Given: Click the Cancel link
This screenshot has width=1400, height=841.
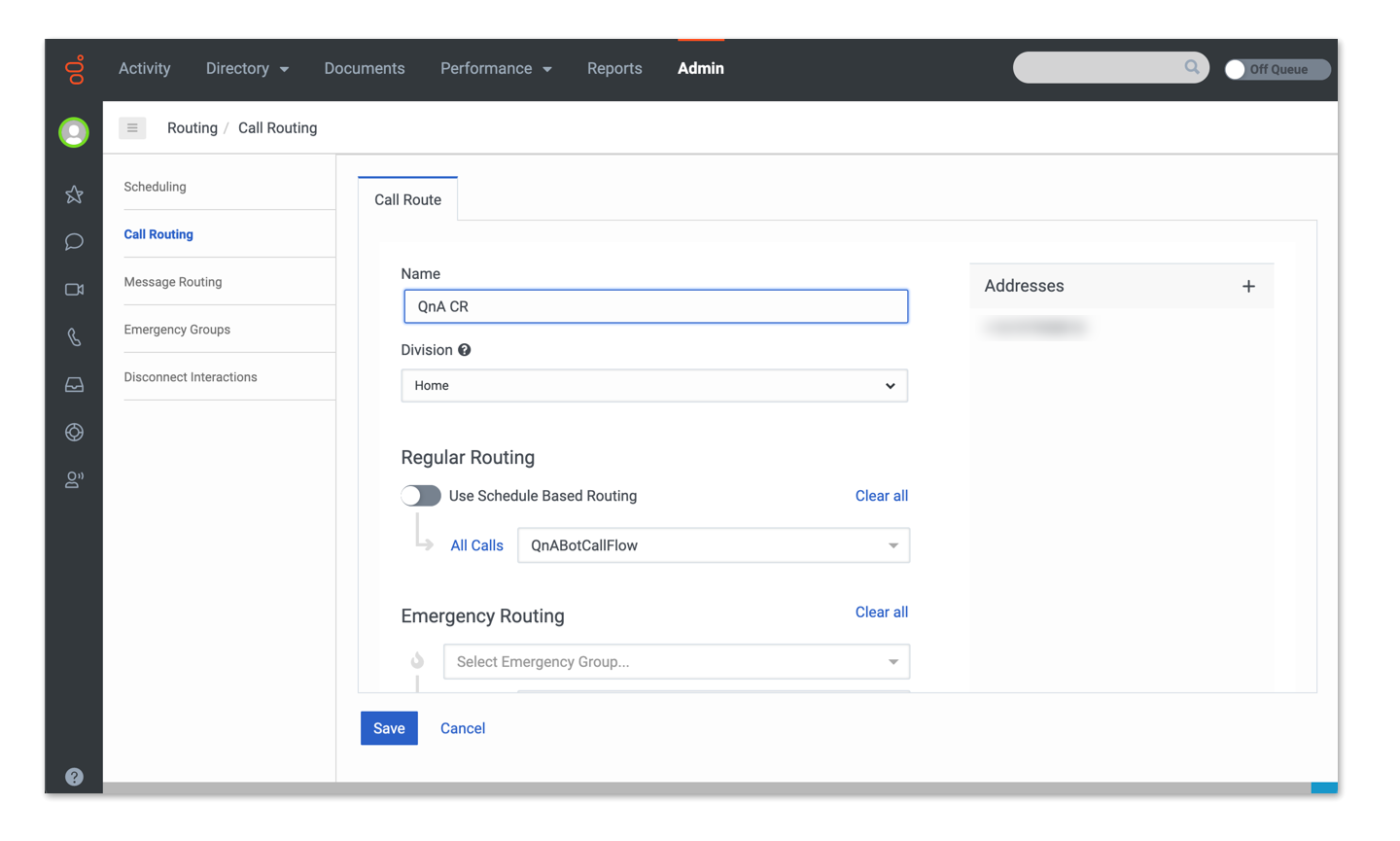Looking at the screenshot, I should coord(463,728).
